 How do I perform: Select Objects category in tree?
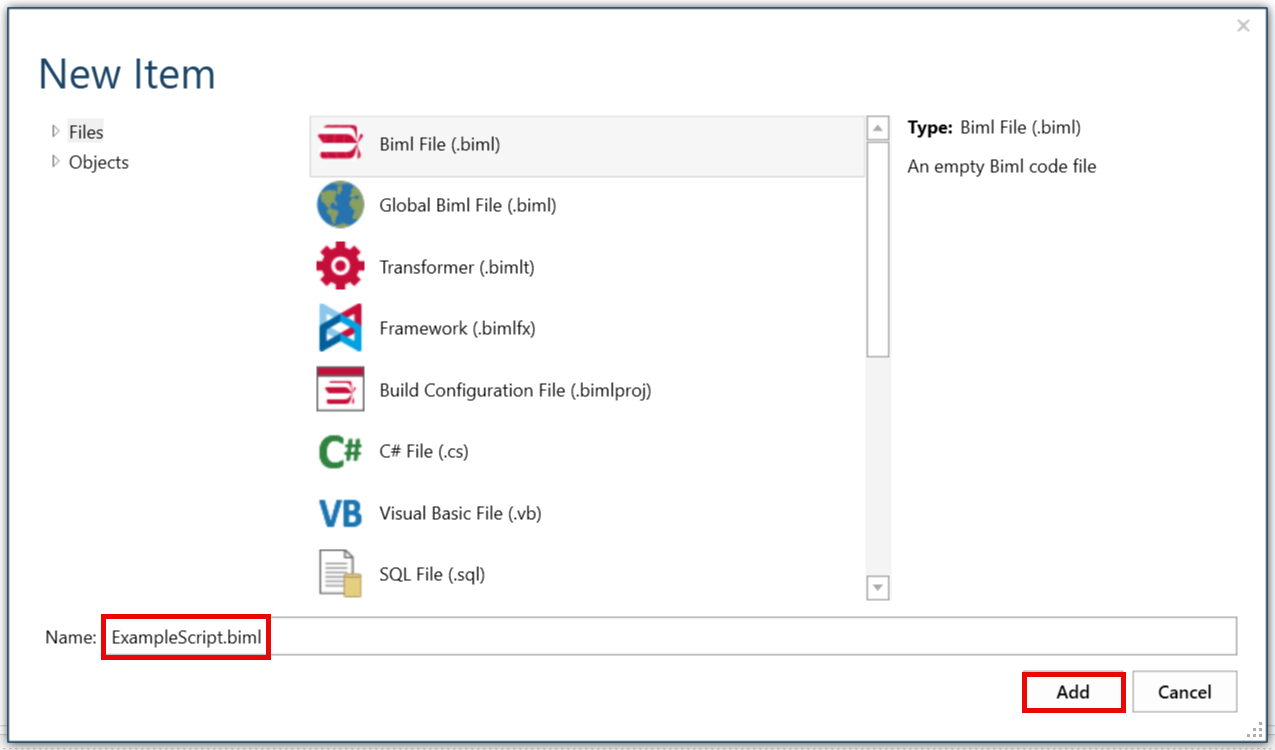pos(98,162)
